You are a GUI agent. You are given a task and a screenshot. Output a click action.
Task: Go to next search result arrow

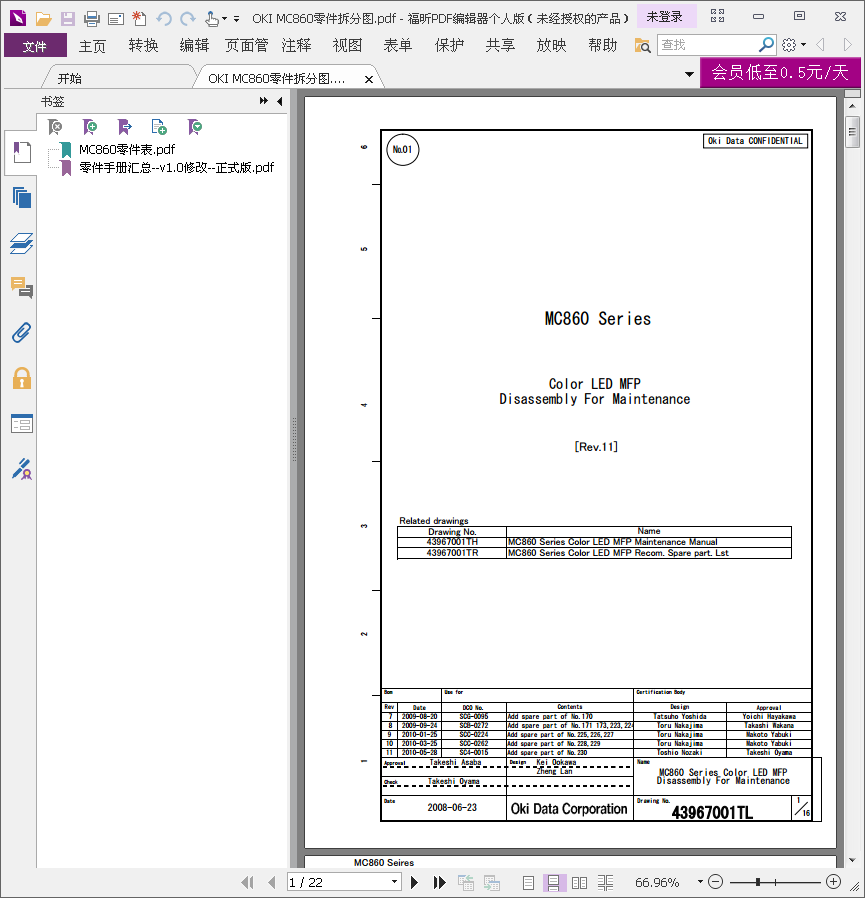(x=847, y=45)
